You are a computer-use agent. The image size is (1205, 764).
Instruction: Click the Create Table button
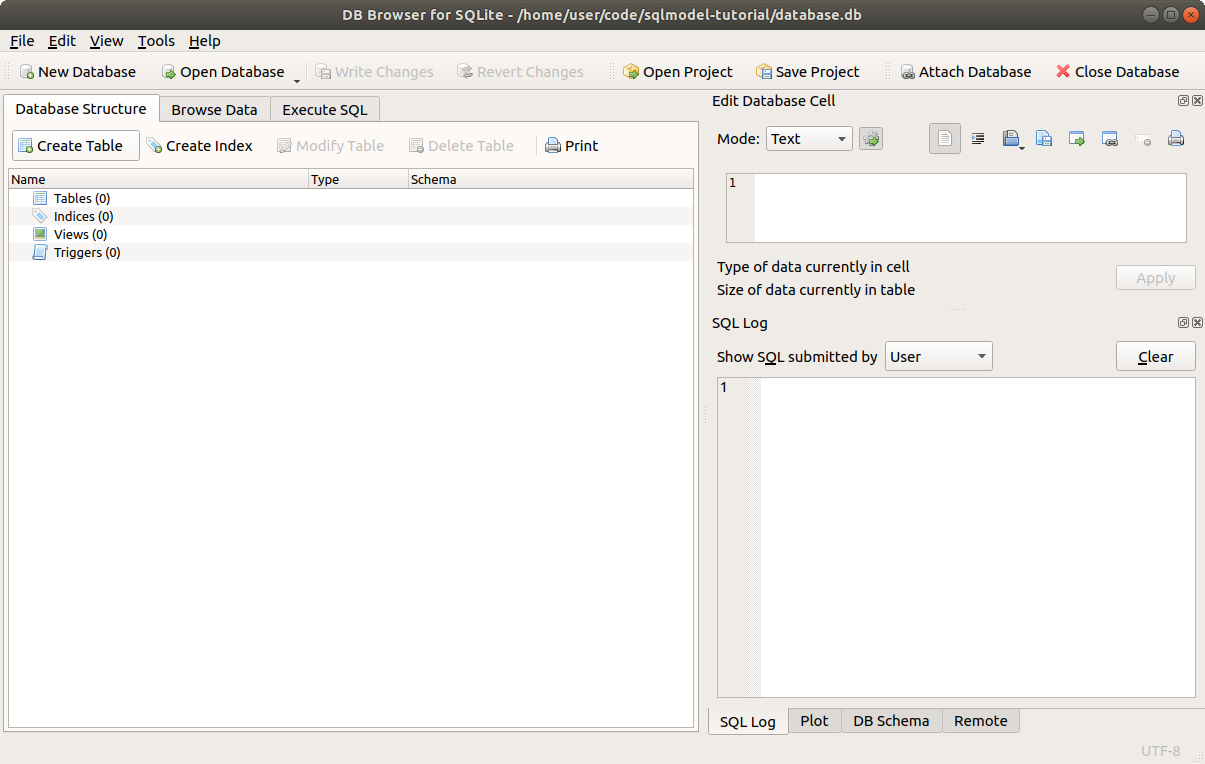pyautogui.click(x=76, y=146)
